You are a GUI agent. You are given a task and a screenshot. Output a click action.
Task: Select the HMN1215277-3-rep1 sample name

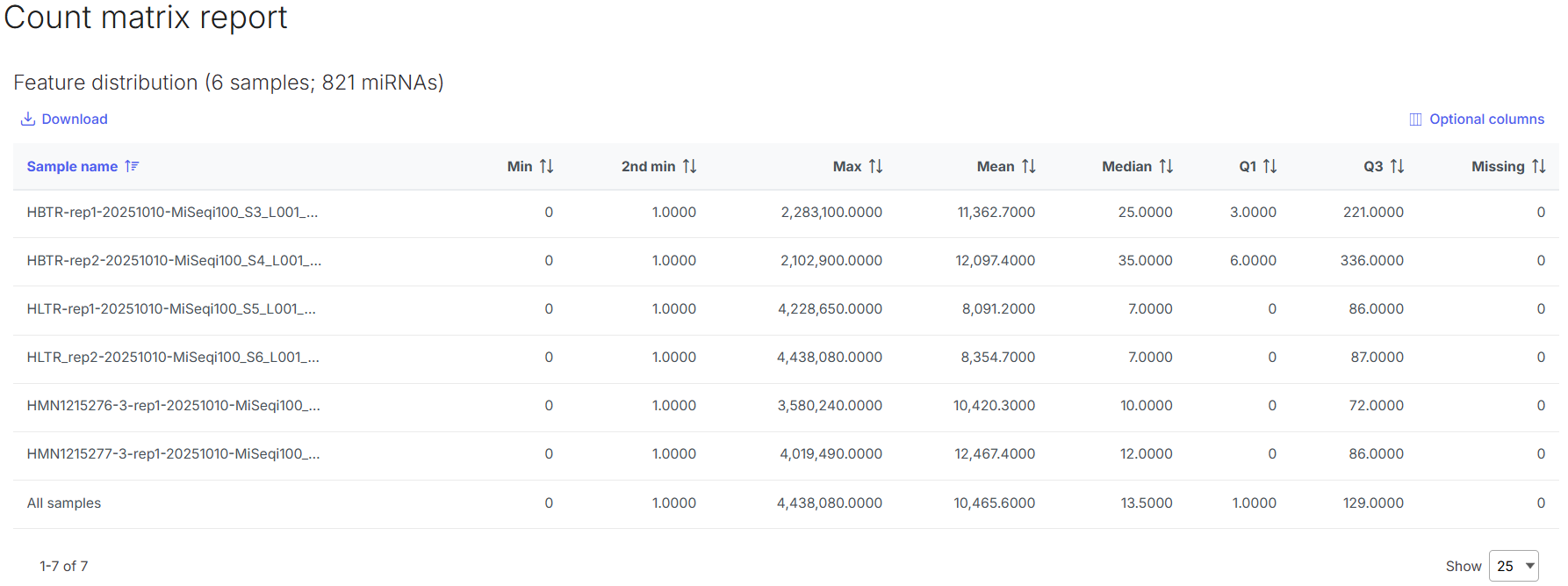(x=173, y=454)
